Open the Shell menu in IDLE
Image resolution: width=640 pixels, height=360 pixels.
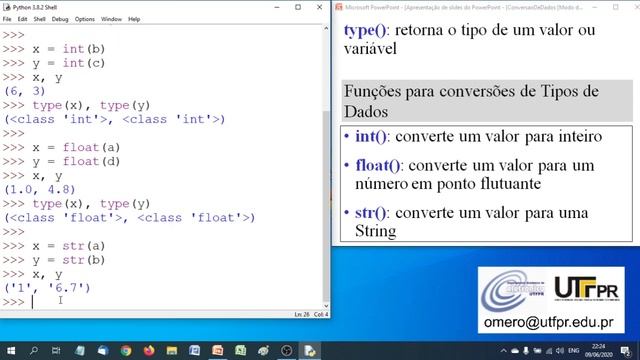[x=39, y=19]
